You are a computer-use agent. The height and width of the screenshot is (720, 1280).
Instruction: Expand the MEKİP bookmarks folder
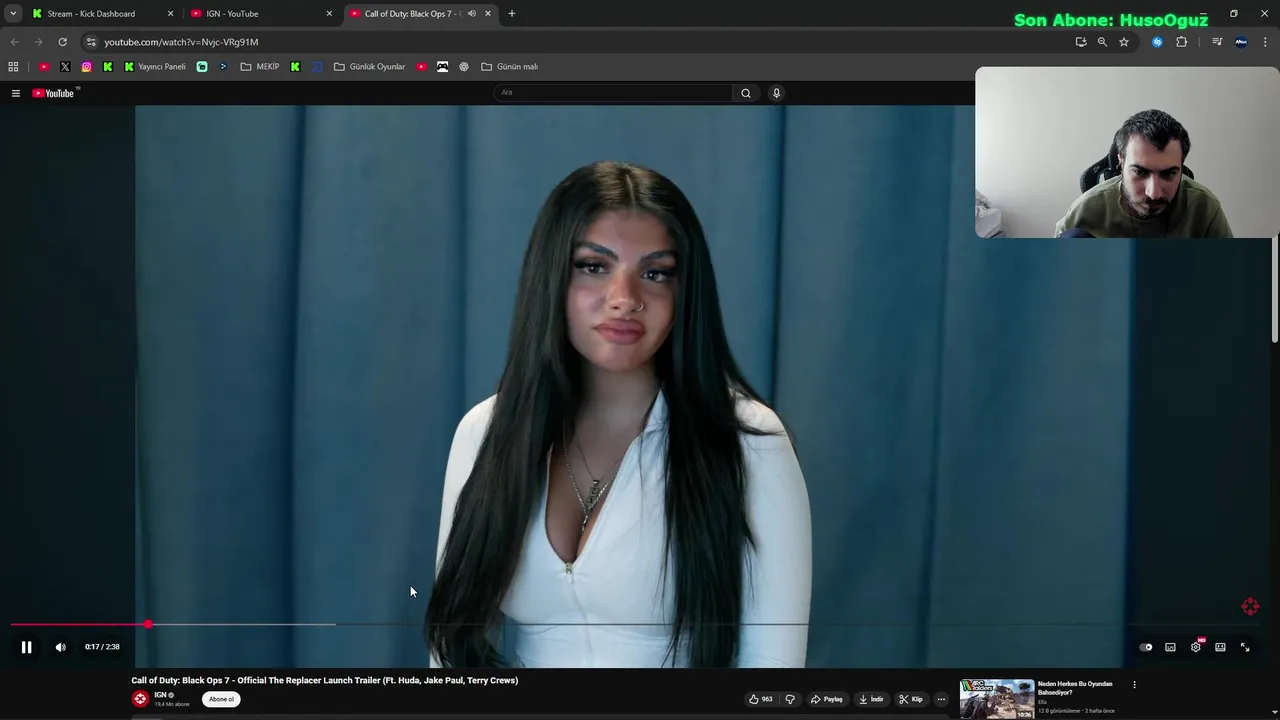pyautogui.click(x=260, y=67)
